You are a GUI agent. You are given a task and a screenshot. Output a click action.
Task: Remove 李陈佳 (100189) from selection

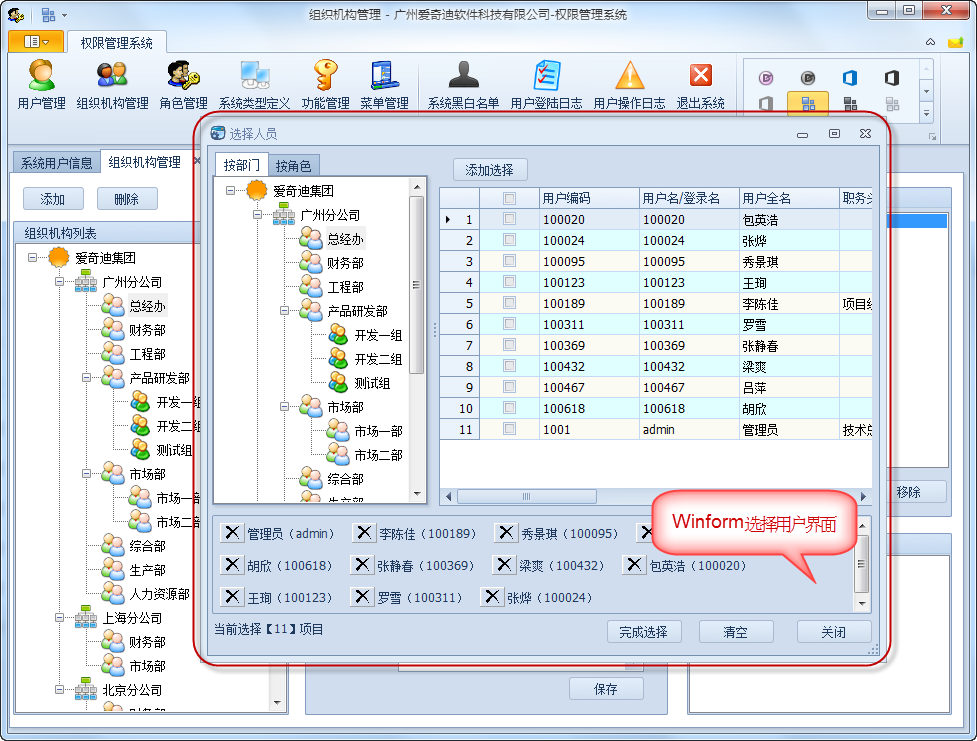point(364,533)
